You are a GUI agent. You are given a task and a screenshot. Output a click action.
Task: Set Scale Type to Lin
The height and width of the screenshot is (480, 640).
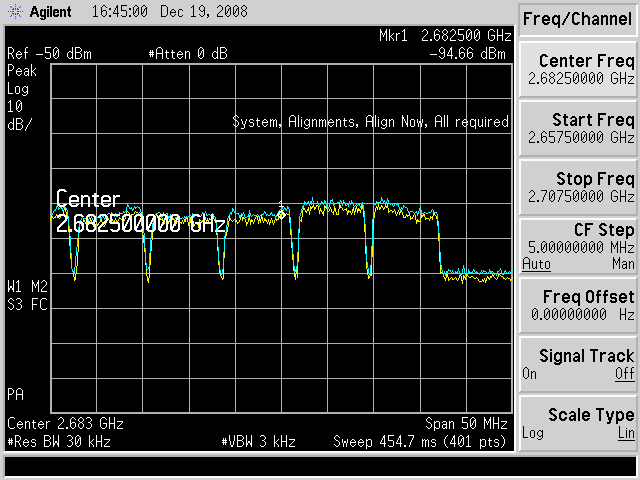tap(626, 433)
